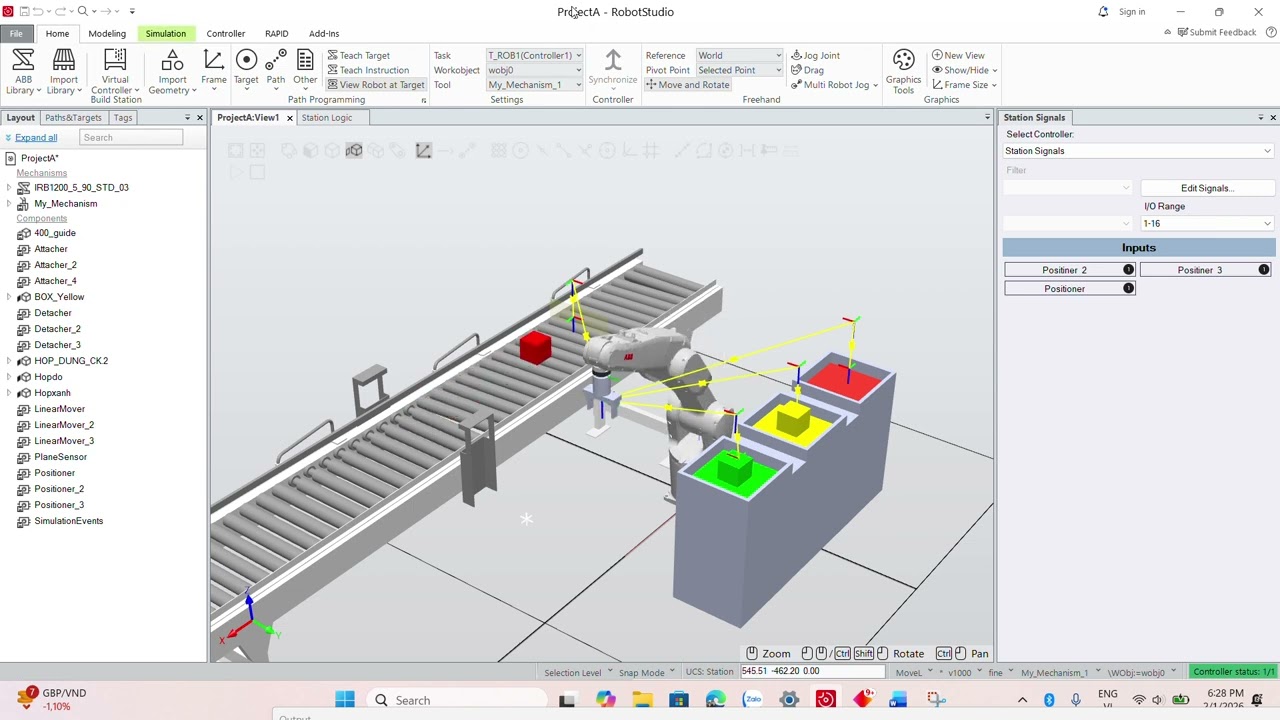The image size is (1280, 720).
Task: Switch to the RAPID ribbon tab
Action: [x=277, y=34]
